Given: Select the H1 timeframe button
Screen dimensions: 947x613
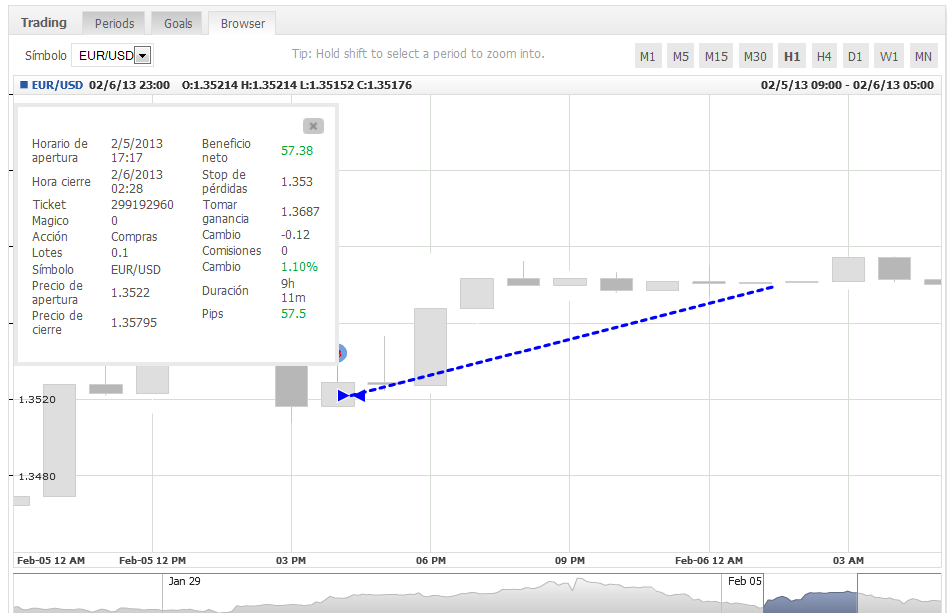Looking at the screenshot, I should point(792,56).
